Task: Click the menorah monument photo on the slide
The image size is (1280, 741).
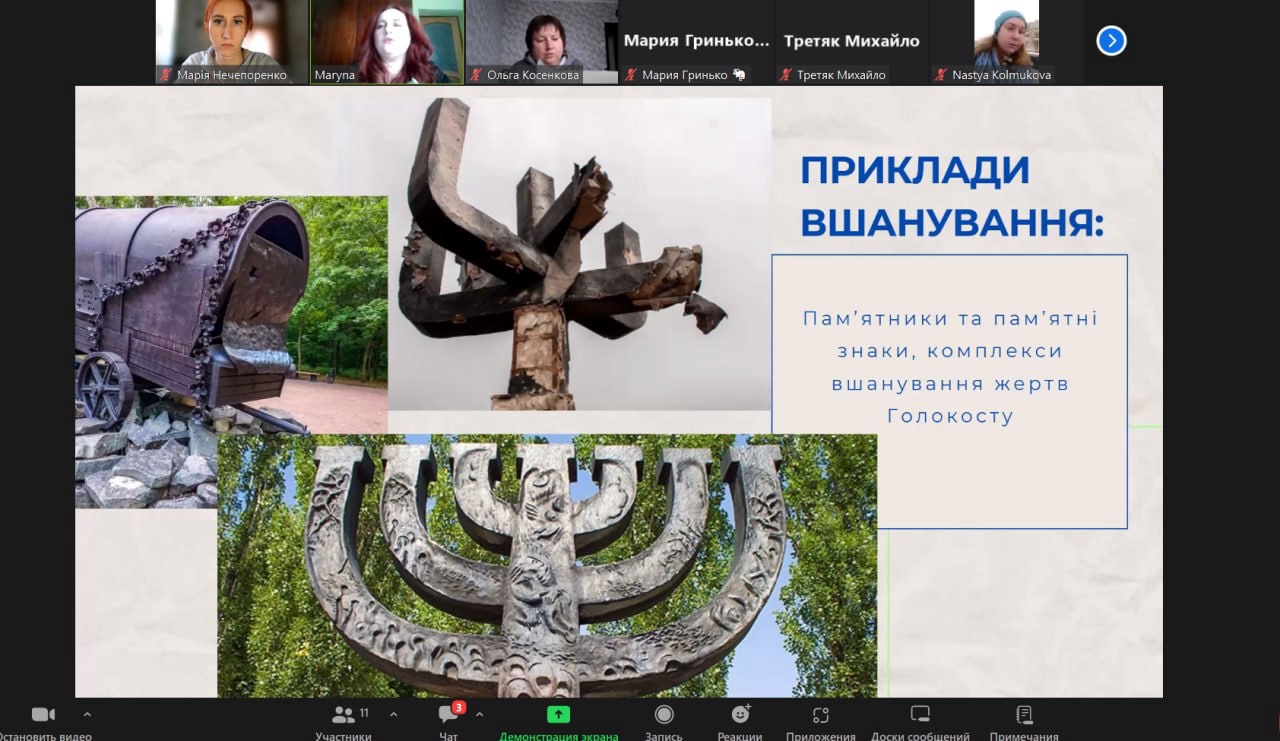Action: 547,565
